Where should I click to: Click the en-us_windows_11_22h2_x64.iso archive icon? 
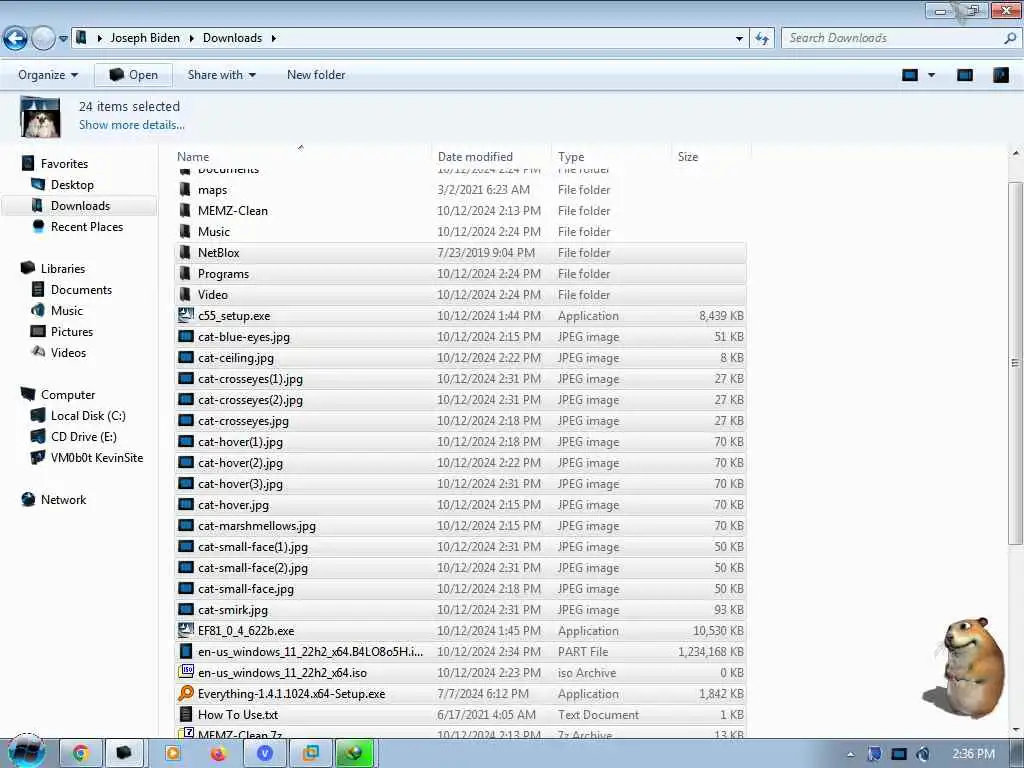click(185, 672)
